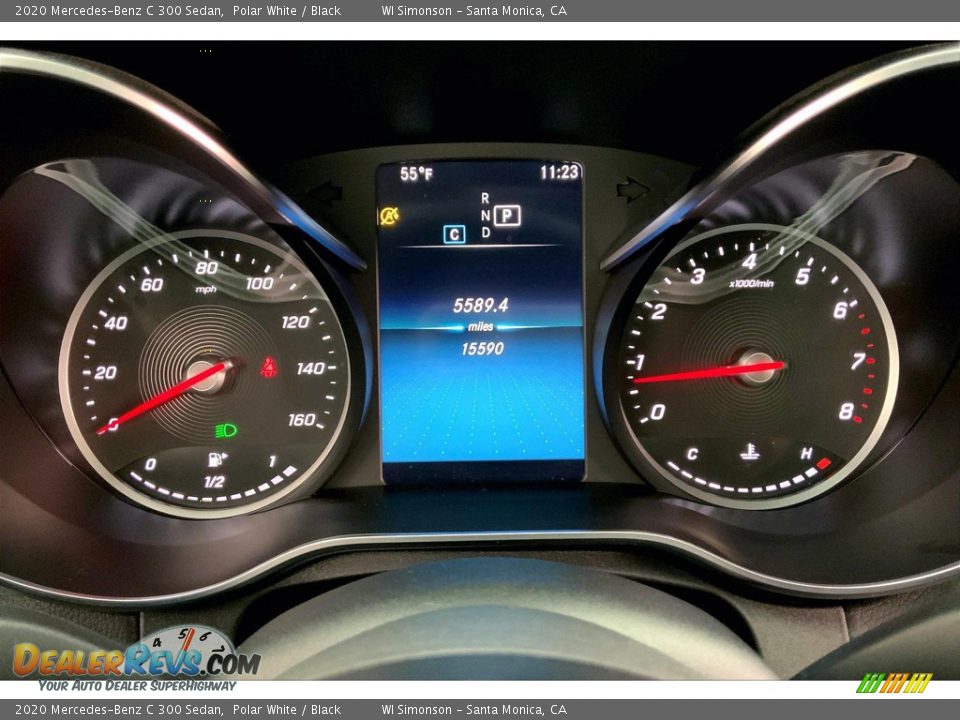Click the top '2020 Mercedes-Benz C 300 Sedan' title

click(118, 10)
